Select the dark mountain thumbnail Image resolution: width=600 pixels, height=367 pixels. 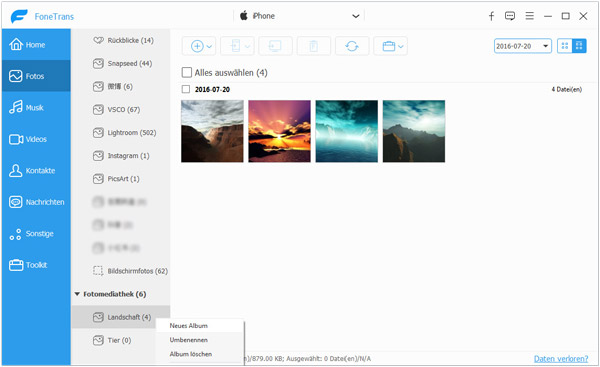click(x=414, y=131)
